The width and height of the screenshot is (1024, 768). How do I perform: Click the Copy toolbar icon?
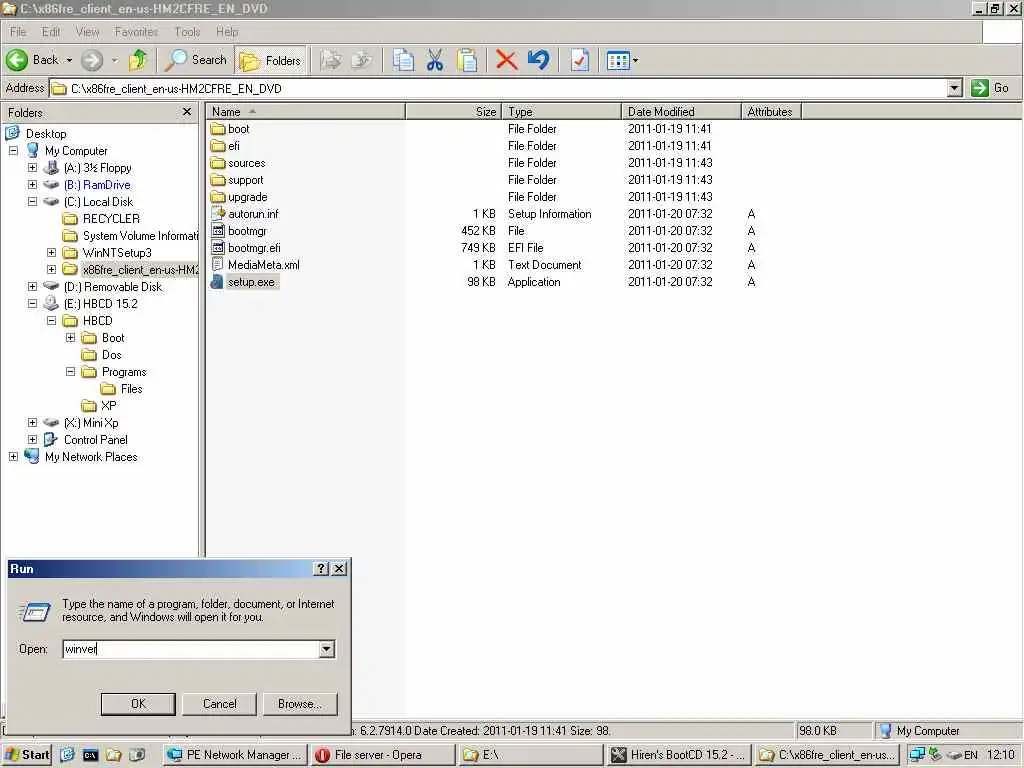coord(403,60)
